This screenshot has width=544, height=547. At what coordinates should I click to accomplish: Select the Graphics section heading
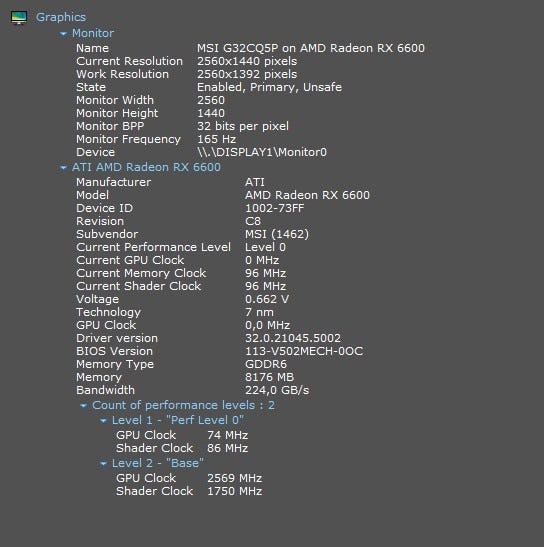(x=61, y=17)
